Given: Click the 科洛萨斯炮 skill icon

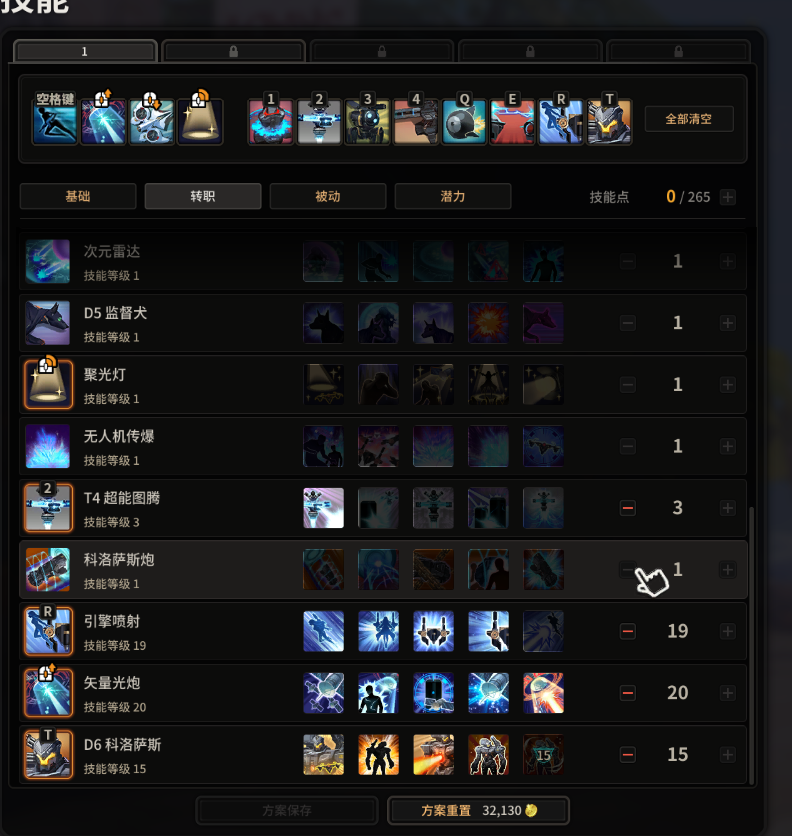Looking at the screenshot, I should pyautogui.click(x=47, y=569).
